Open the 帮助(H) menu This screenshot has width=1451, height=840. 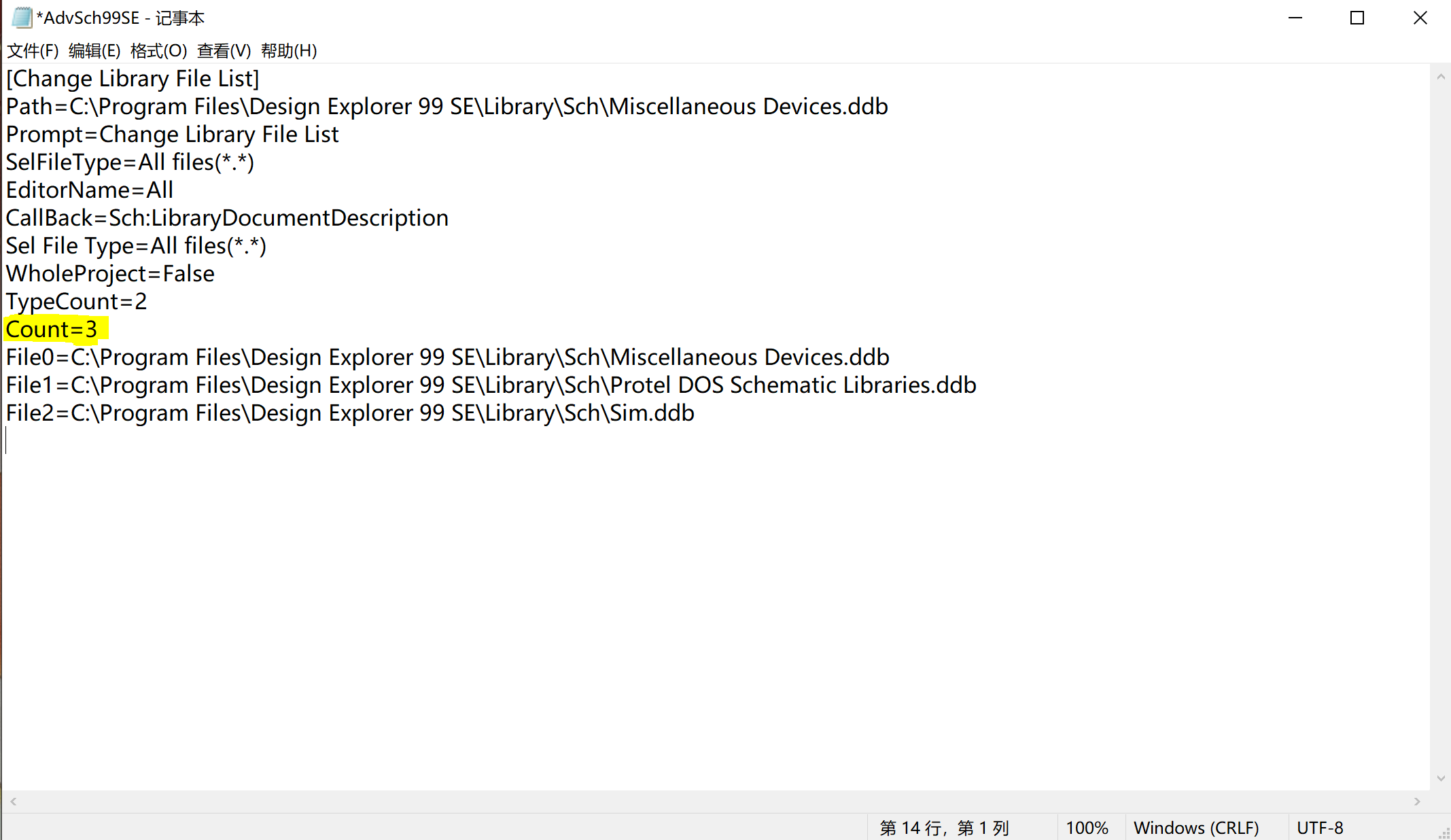pos(289,51)
